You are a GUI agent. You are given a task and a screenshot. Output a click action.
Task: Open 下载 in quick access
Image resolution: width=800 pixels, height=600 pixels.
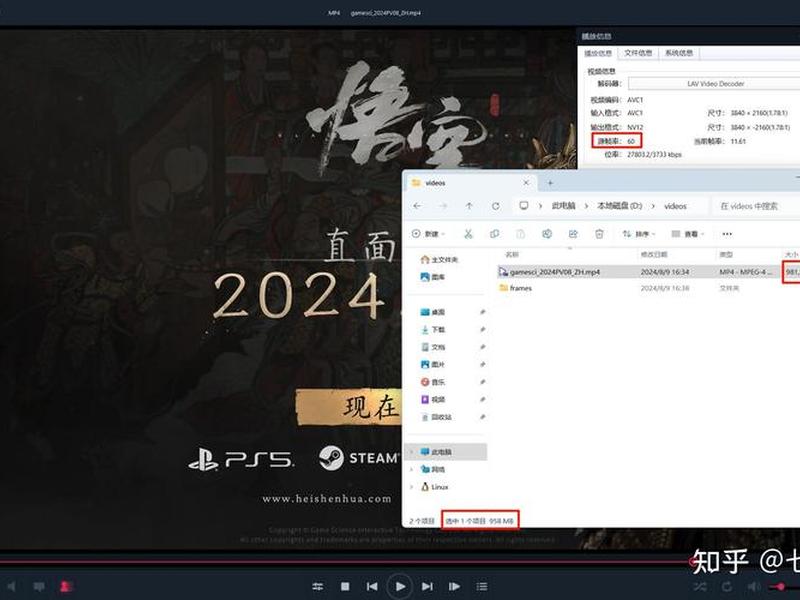pos(433,330)
